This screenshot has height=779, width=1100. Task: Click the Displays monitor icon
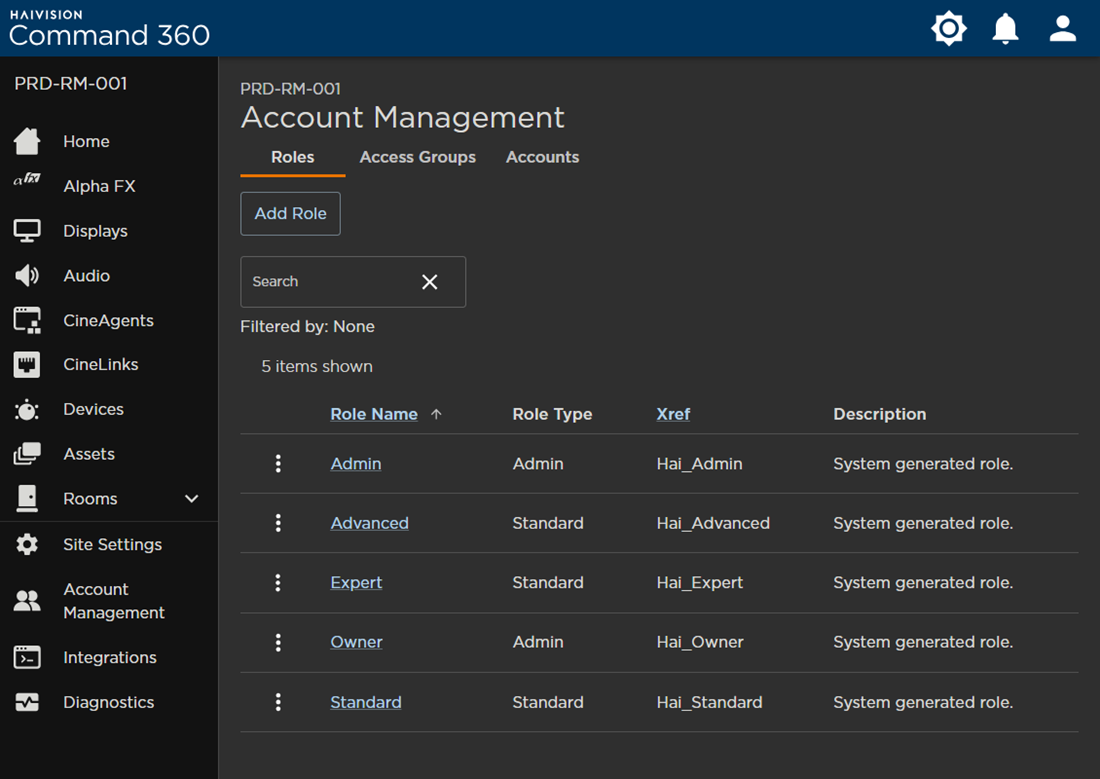27,231
